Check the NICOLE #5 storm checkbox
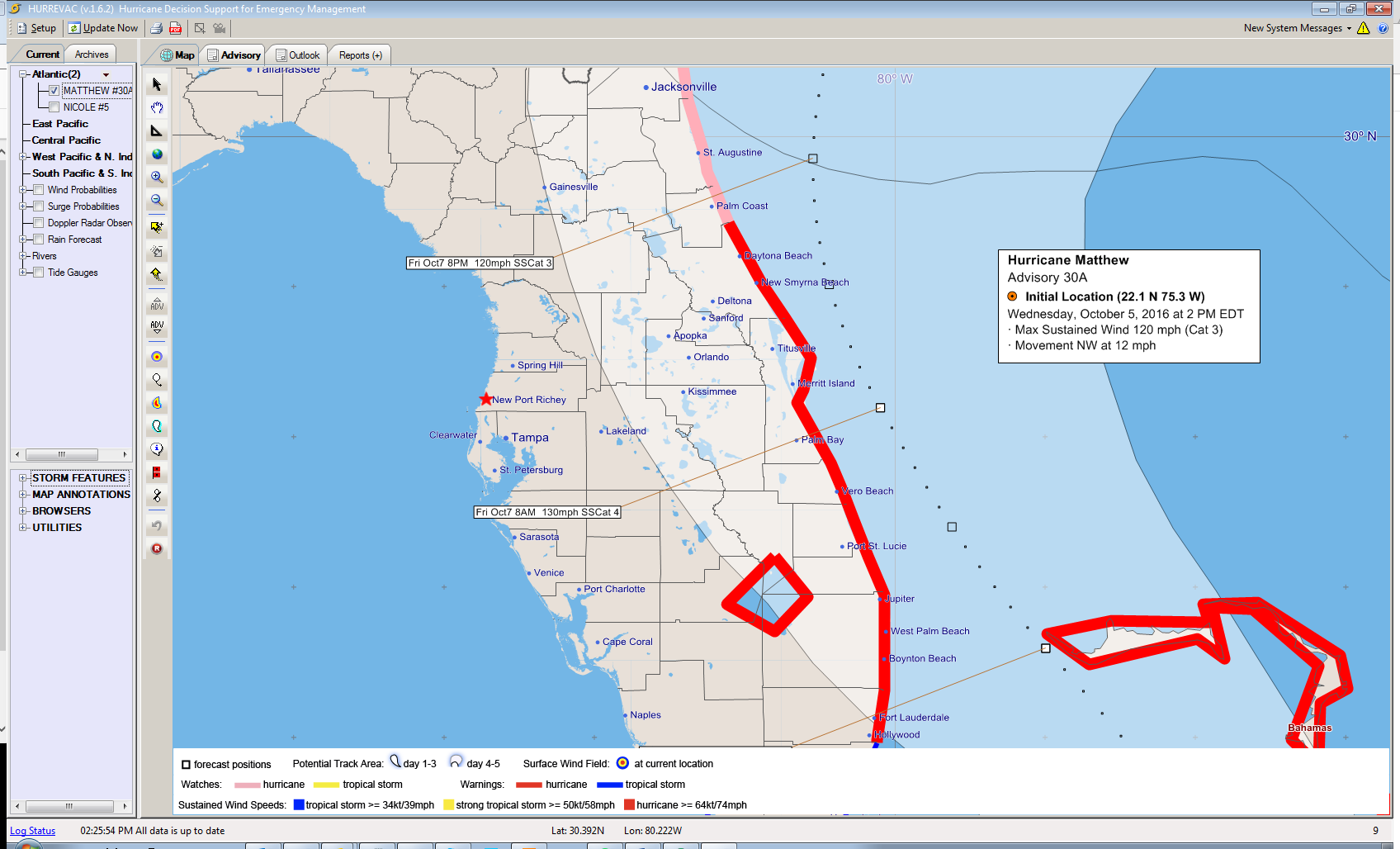The image size is (1400, 849). click(x=54, y=107)
